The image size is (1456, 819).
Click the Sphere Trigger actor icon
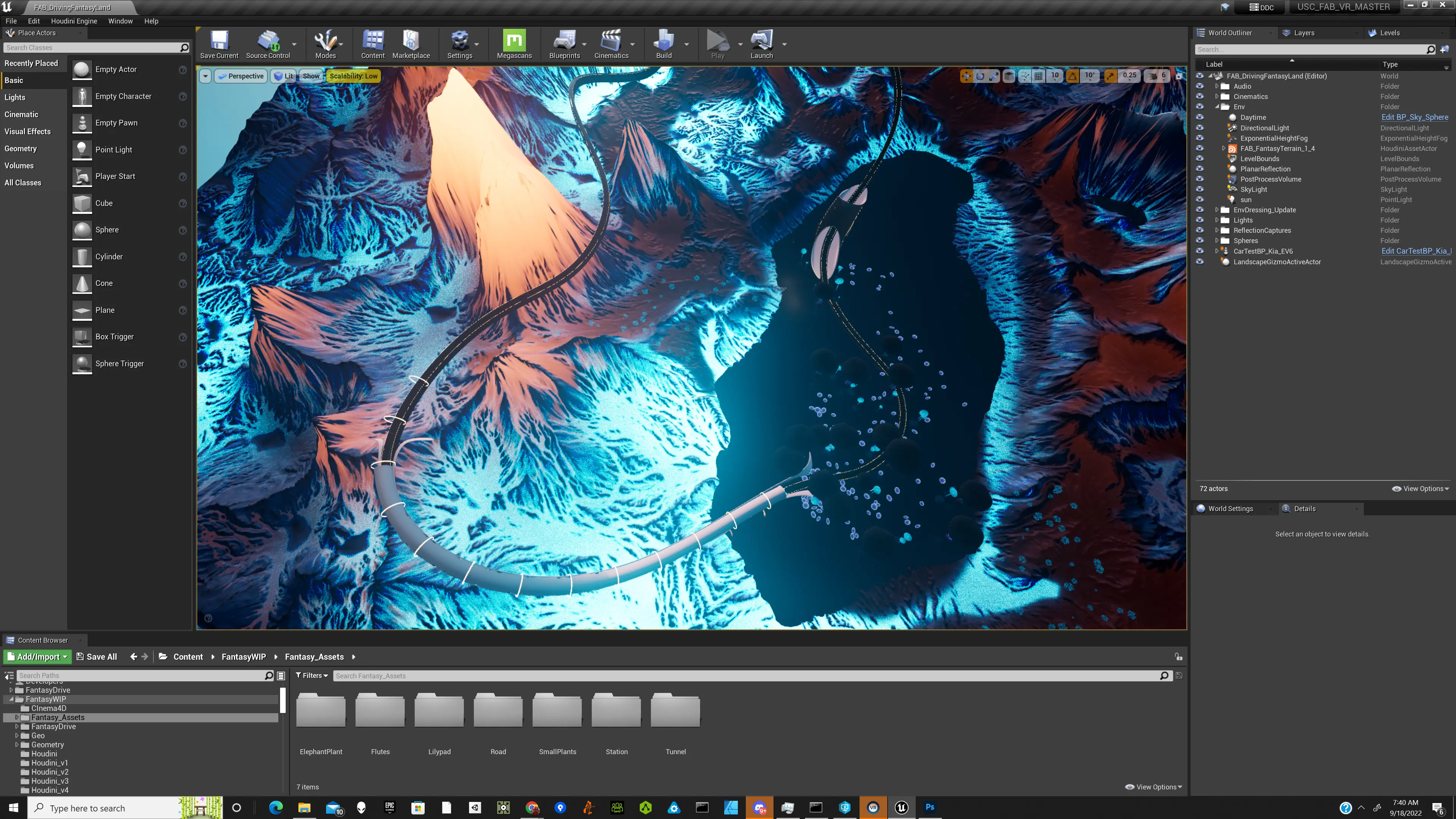(x=82, y=364)
